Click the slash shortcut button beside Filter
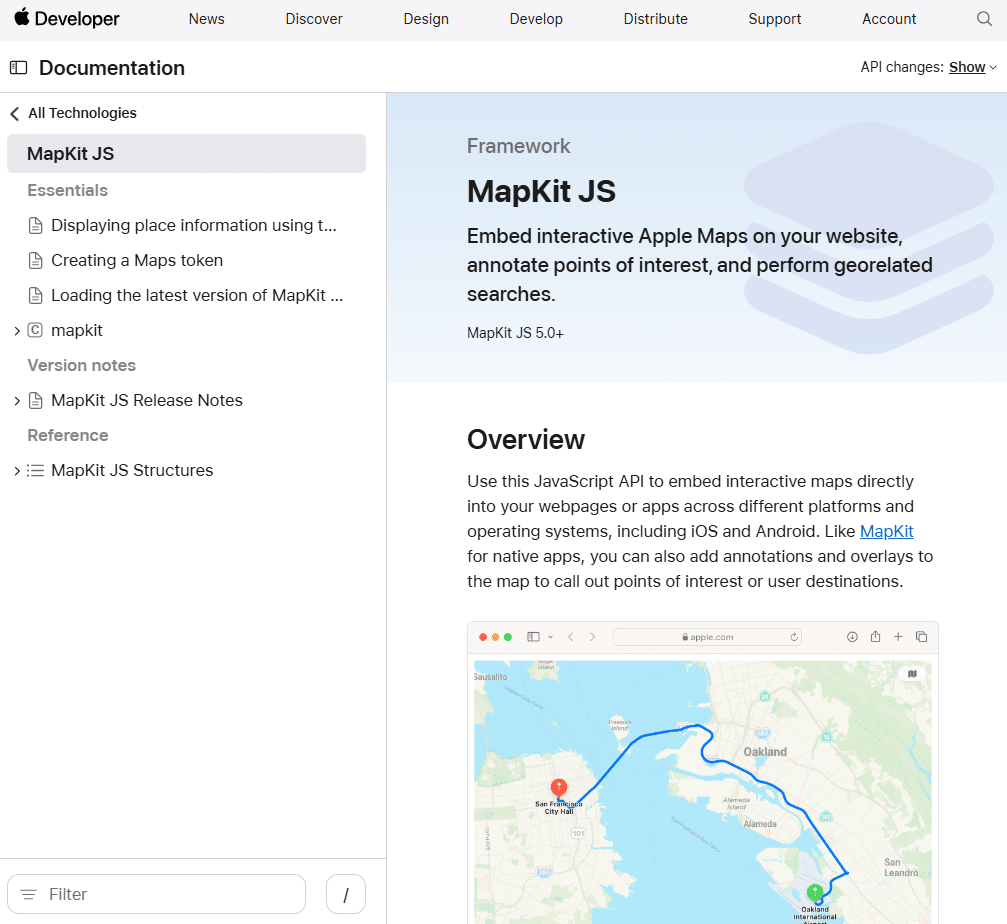 click(x=346, y=894)
